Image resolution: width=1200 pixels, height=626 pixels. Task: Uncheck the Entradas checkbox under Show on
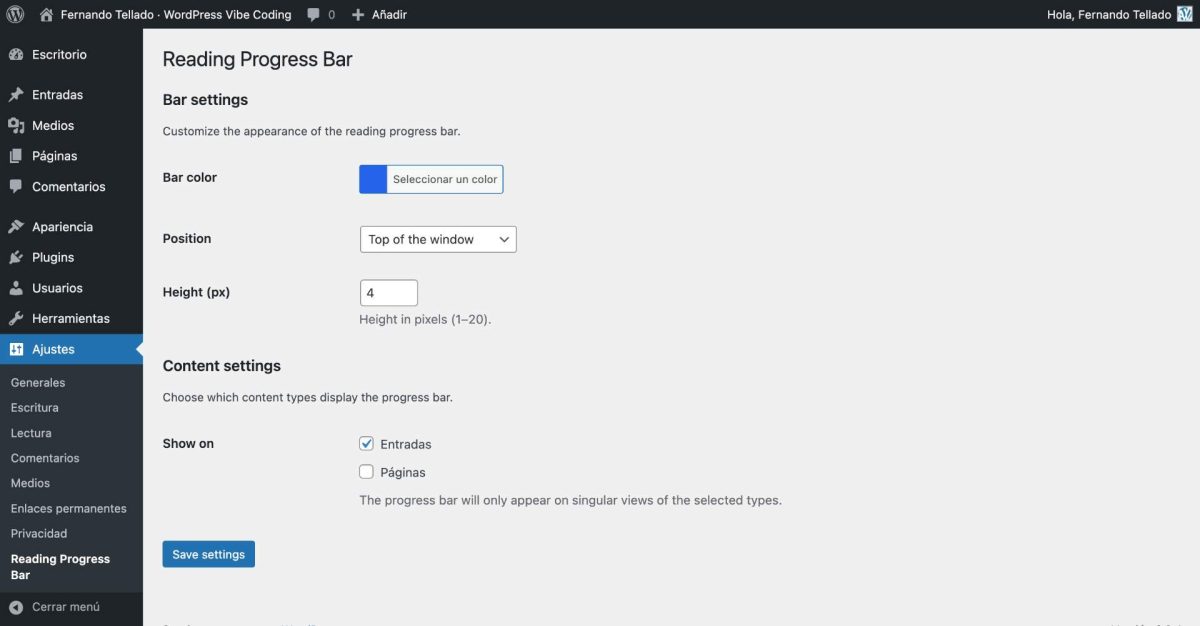point(366,443)
